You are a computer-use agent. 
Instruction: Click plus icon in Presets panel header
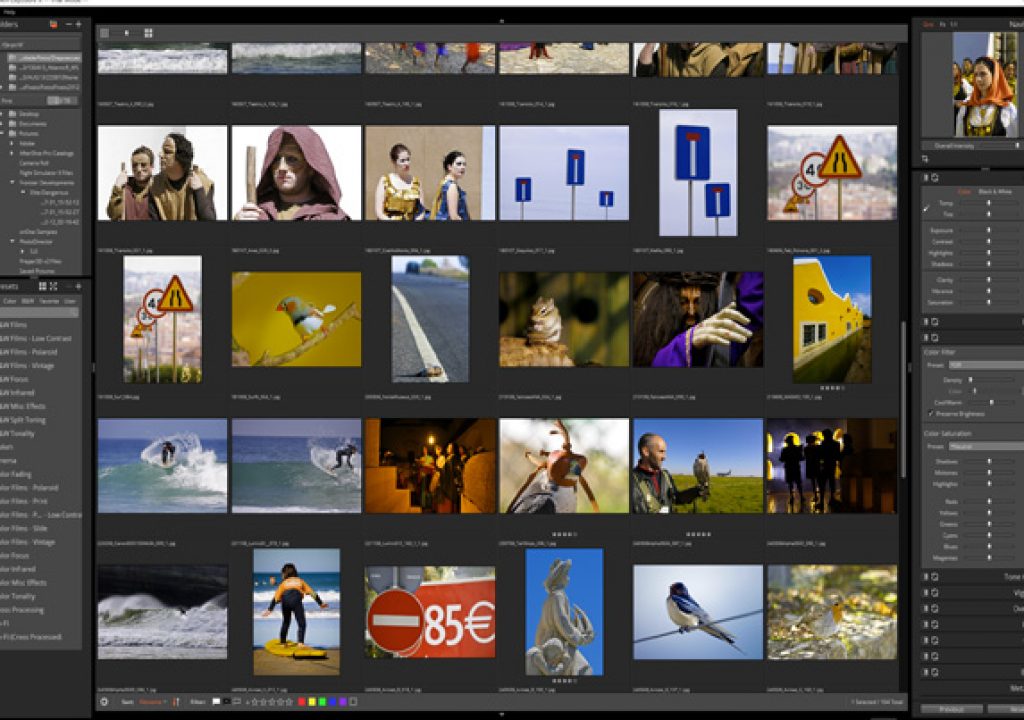tap(78, 286)
